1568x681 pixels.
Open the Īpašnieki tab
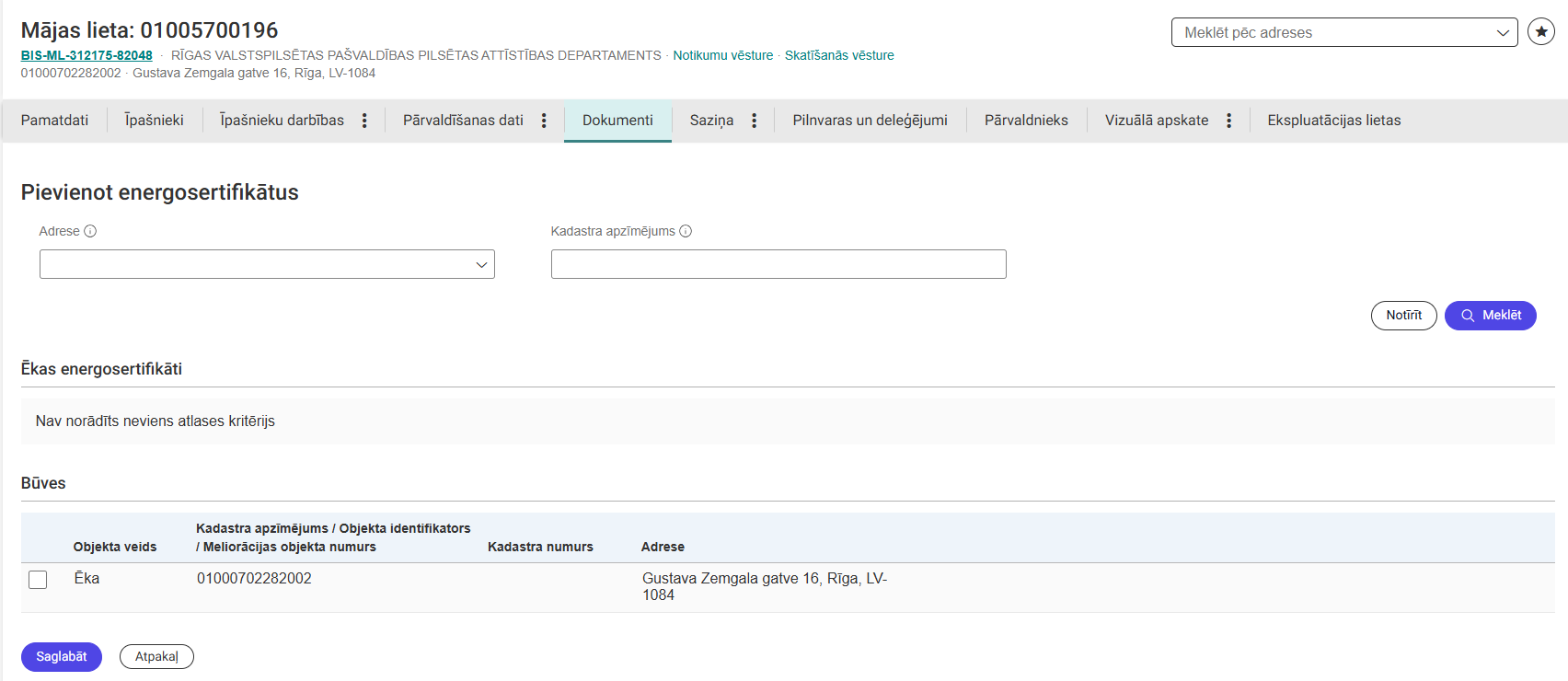154,121
